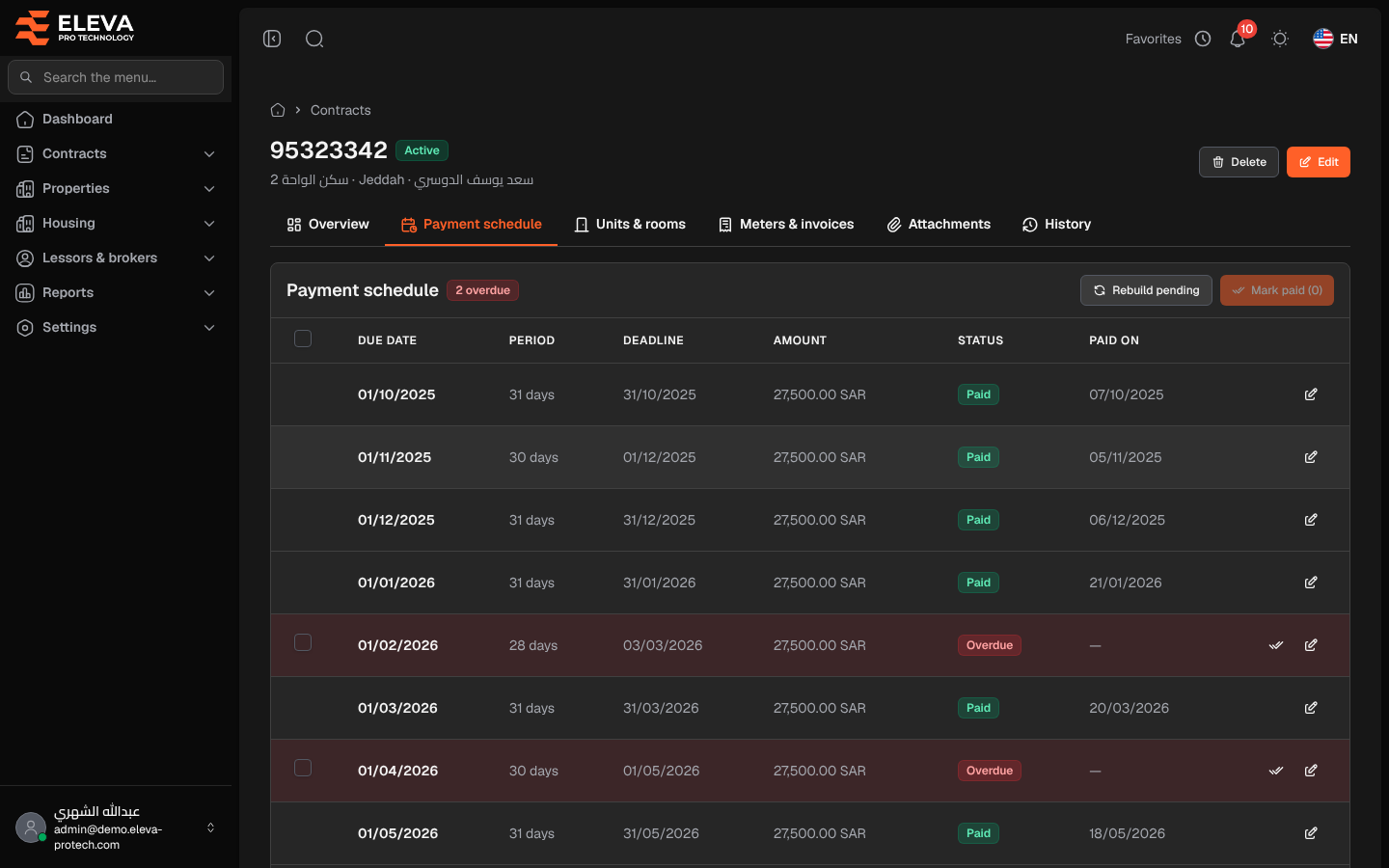Open the History tab
Screen dimensions: 1389x868
point(1056,224)
